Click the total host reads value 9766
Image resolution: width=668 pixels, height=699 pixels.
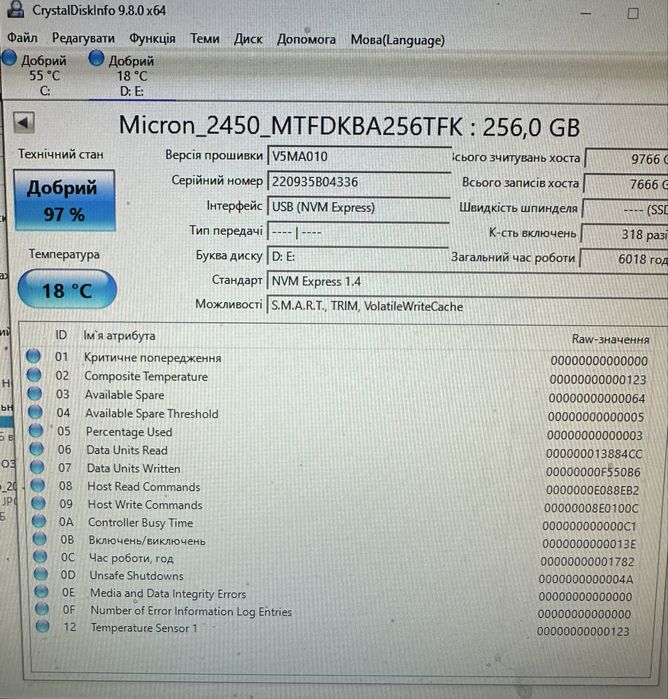[627, 159]
